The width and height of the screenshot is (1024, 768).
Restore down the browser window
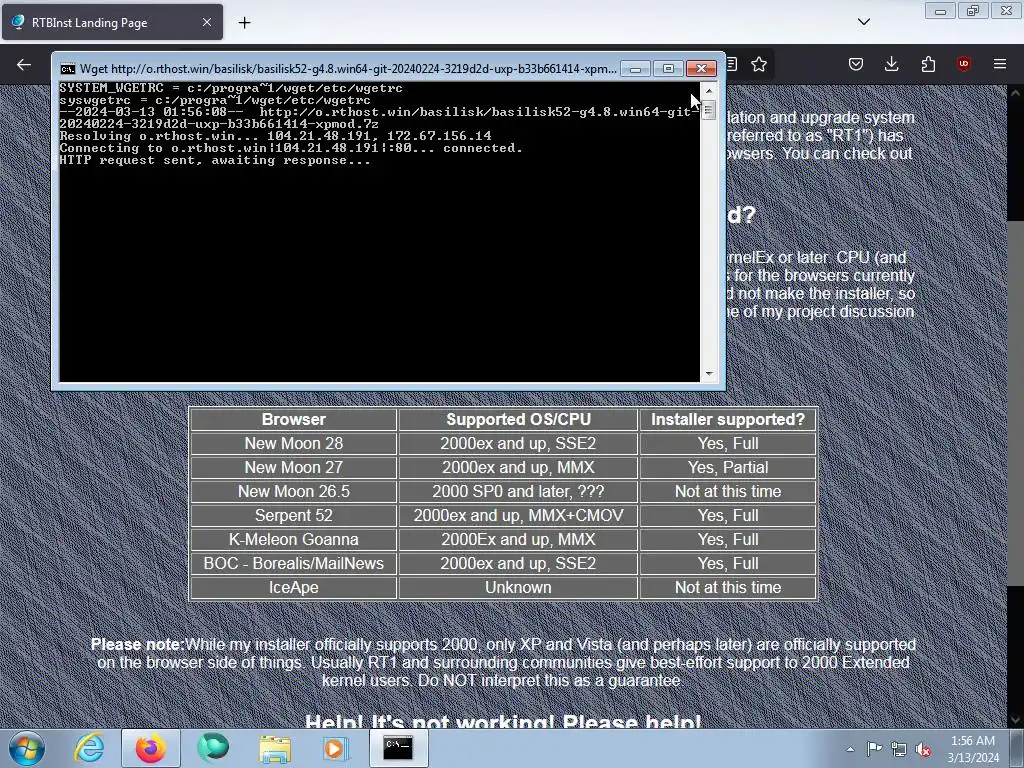973,11
